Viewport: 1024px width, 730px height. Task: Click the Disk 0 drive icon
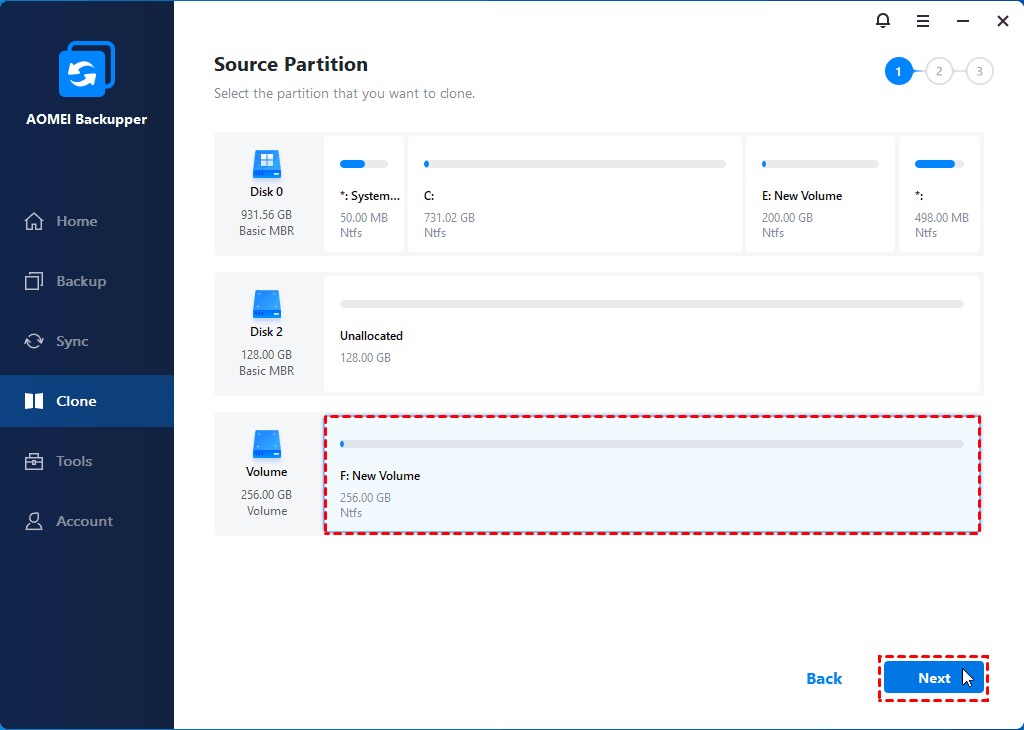(266, 164)
